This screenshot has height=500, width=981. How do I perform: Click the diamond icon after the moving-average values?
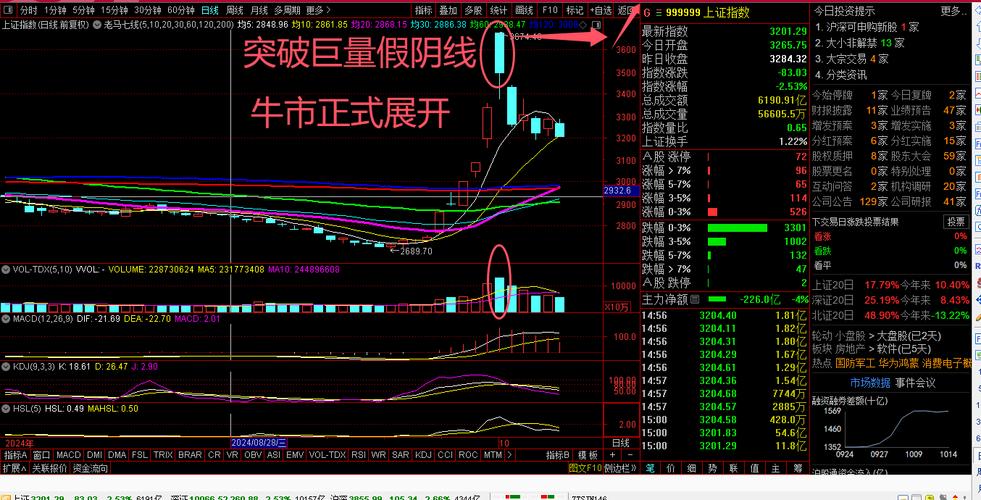[x=582, y=24]
